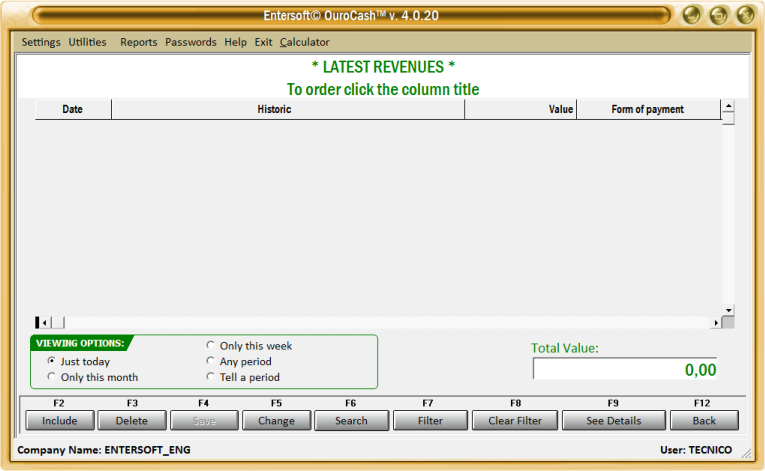Click the F12 shortcut label above Back

(x=702, y=403)
